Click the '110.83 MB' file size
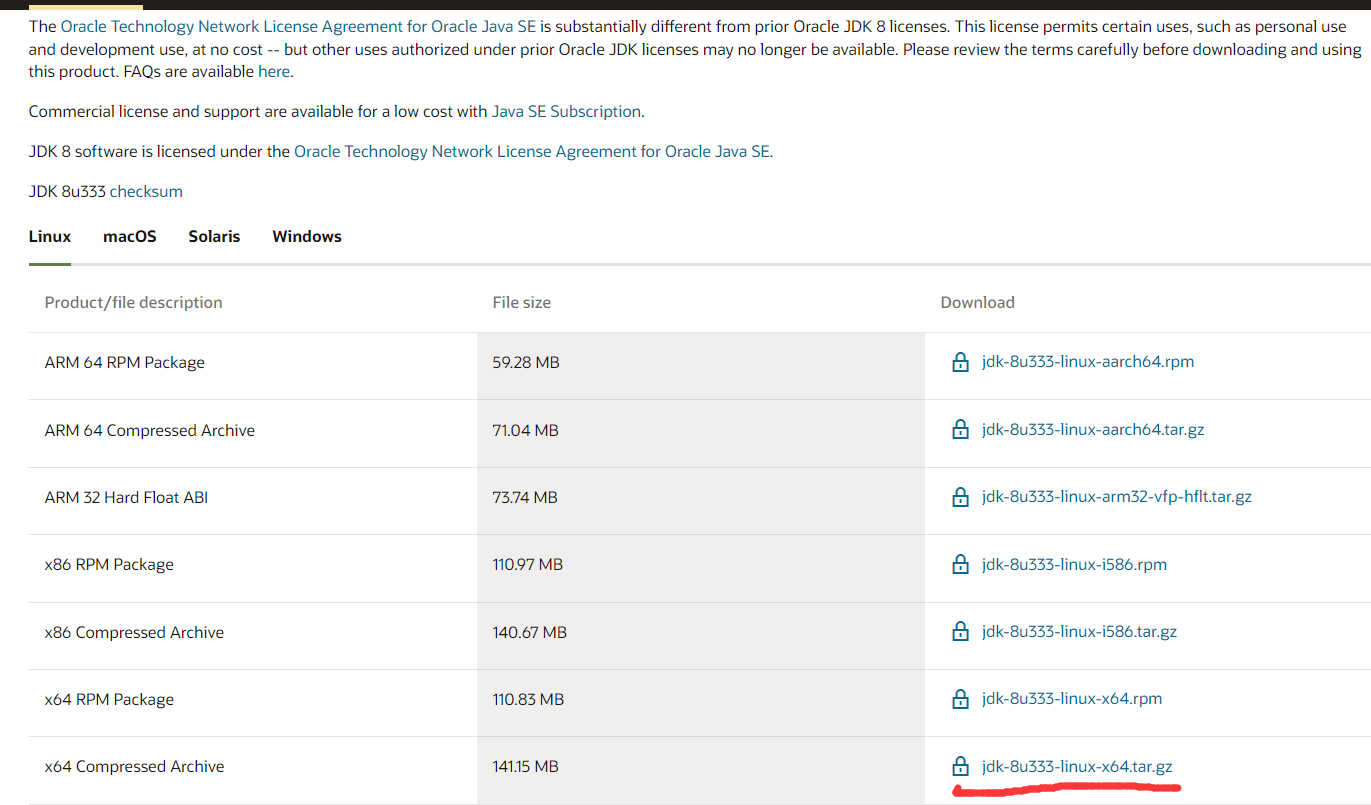Image resolution: width=1371 pixels, height=805 pixels. pos(529,700)
